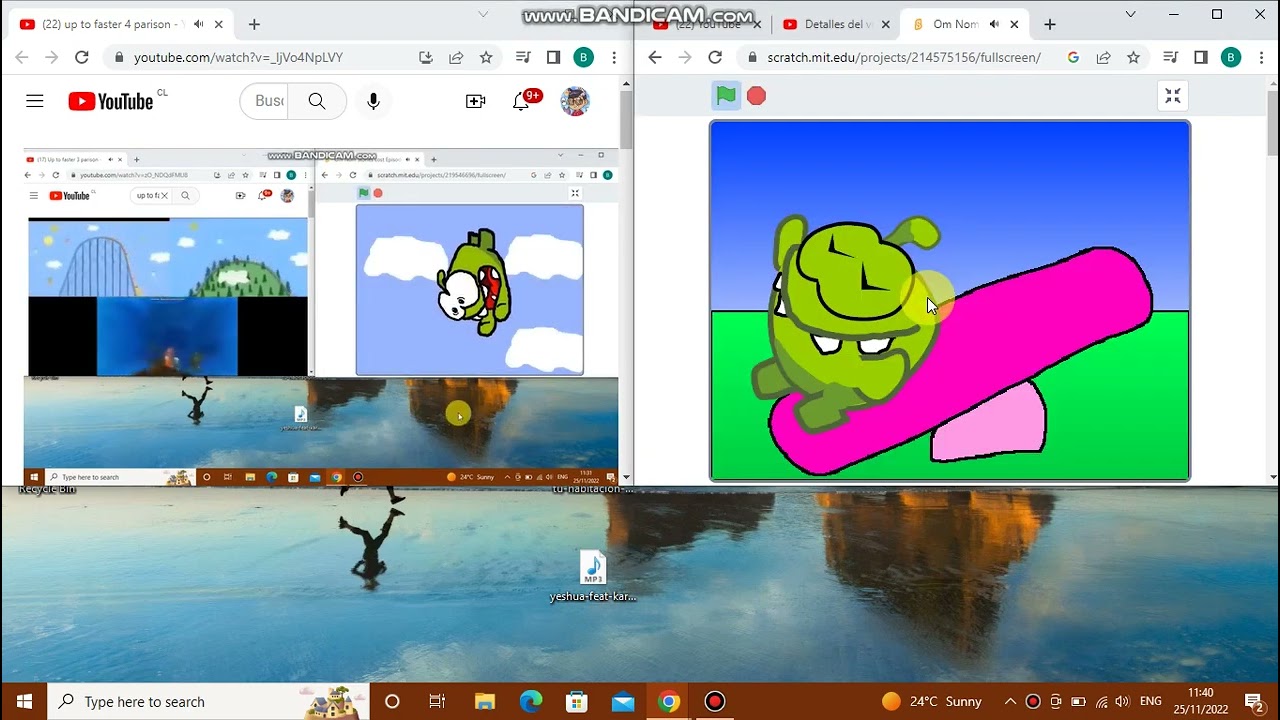Viewport: 1280px width, 720px height.
Task: Click the scratch.mit.edu address bar URL
Action: click(904, 57)
